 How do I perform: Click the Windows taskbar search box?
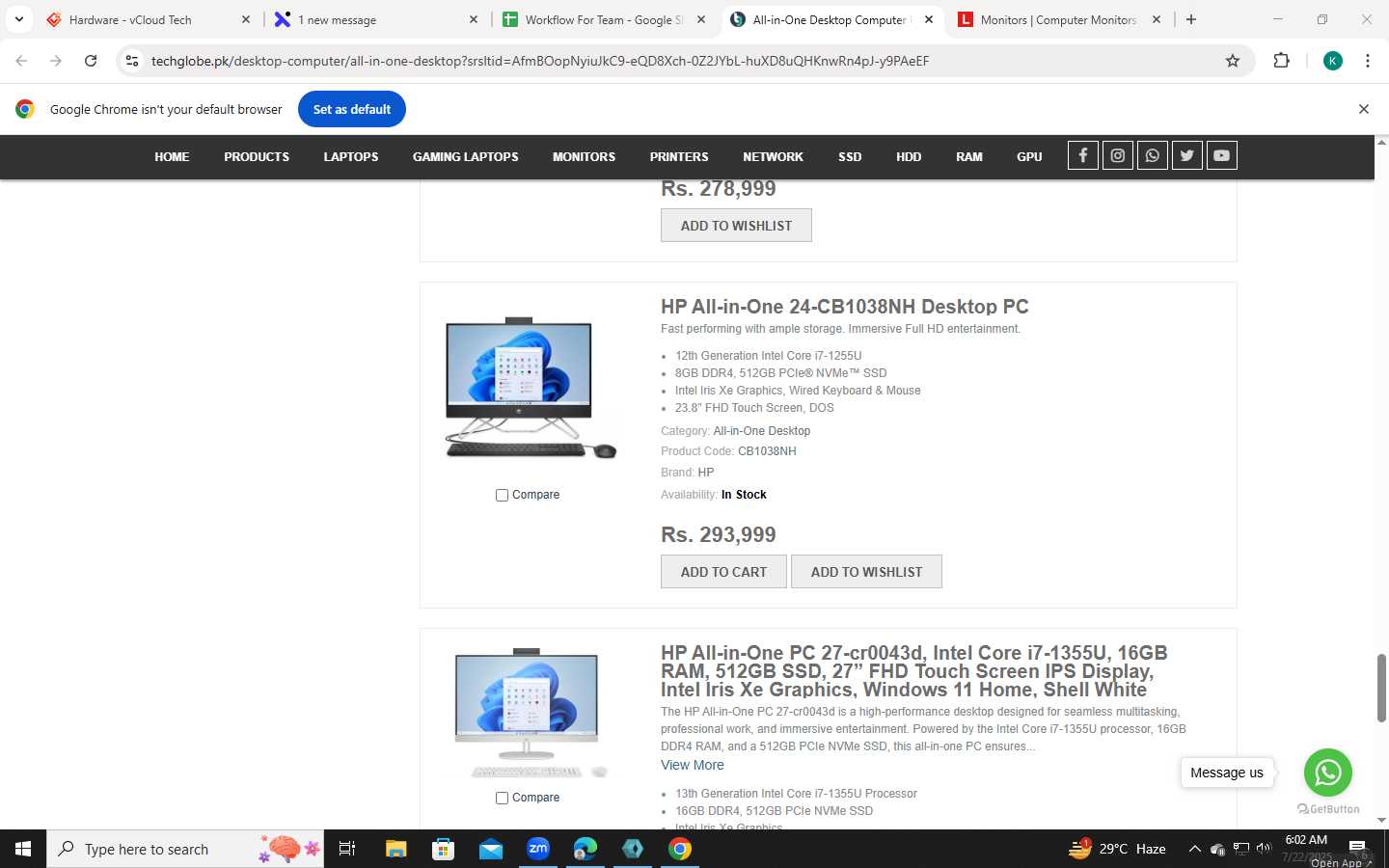point(185,849)
